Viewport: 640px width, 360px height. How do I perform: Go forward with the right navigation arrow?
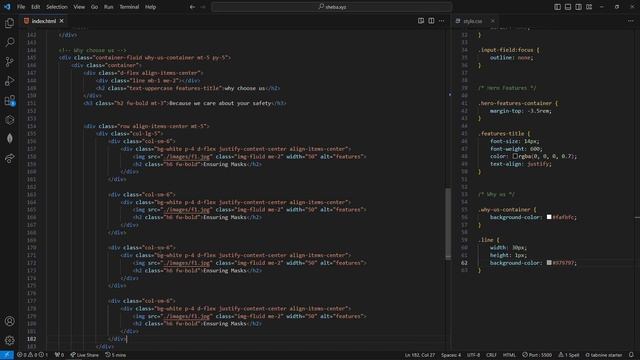[203, 7]
